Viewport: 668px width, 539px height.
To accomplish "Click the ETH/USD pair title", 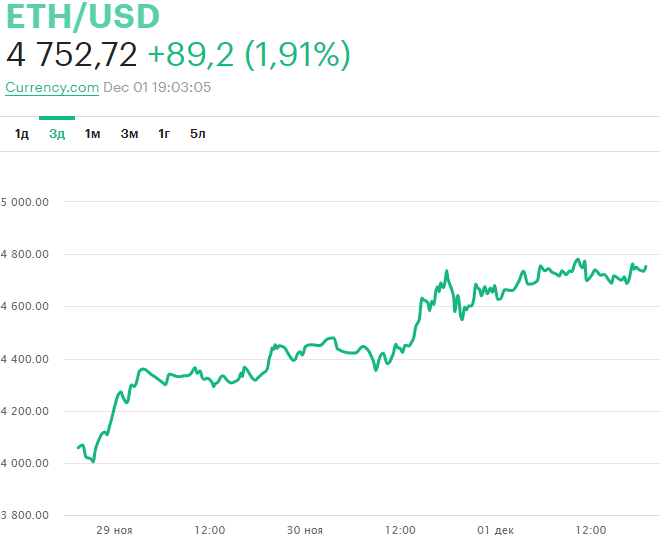I will point(82,17).
